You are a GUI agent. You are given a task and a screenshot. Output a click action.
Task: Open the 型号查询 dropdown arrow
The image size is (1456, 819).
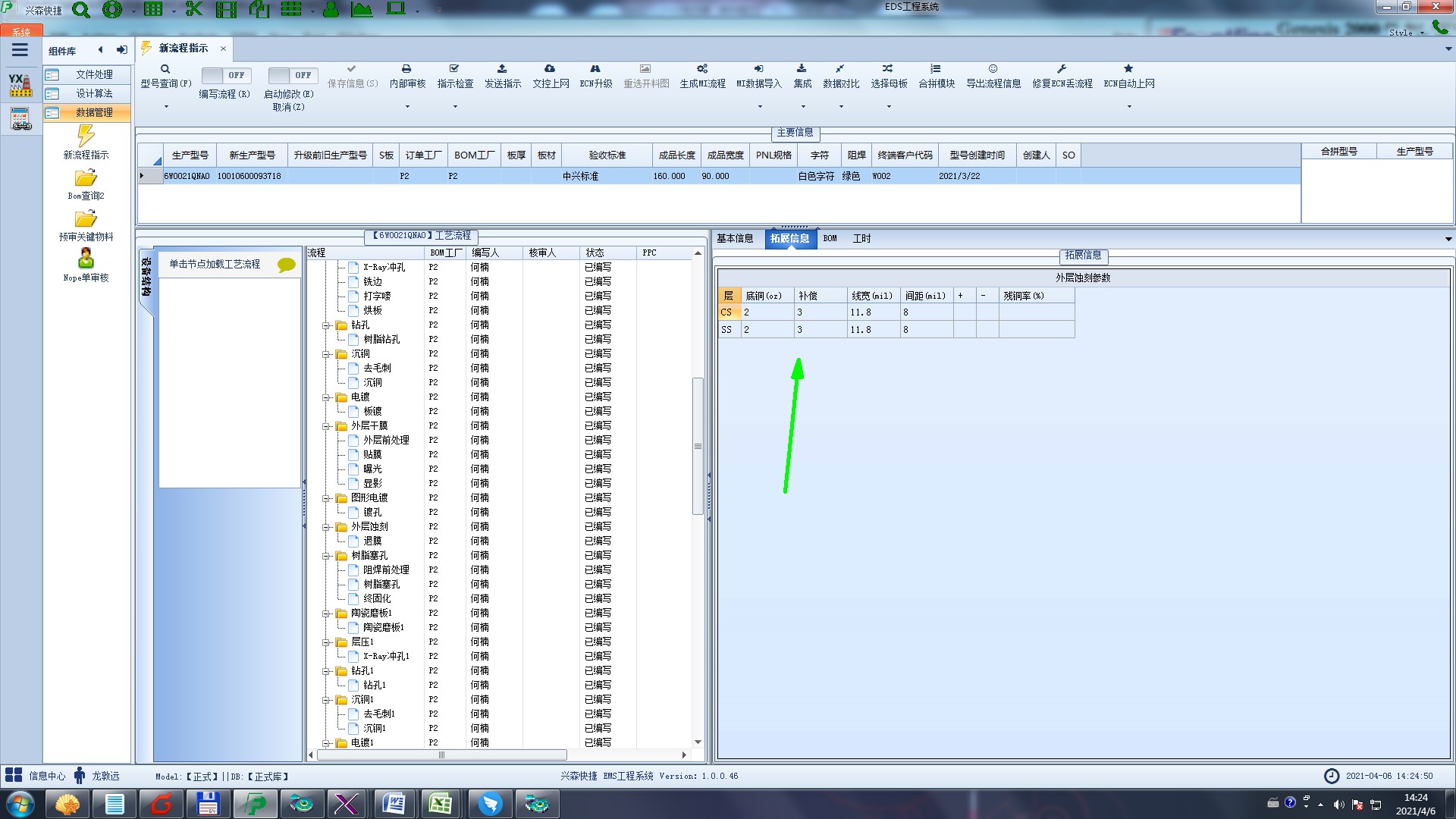coord(166,107)
